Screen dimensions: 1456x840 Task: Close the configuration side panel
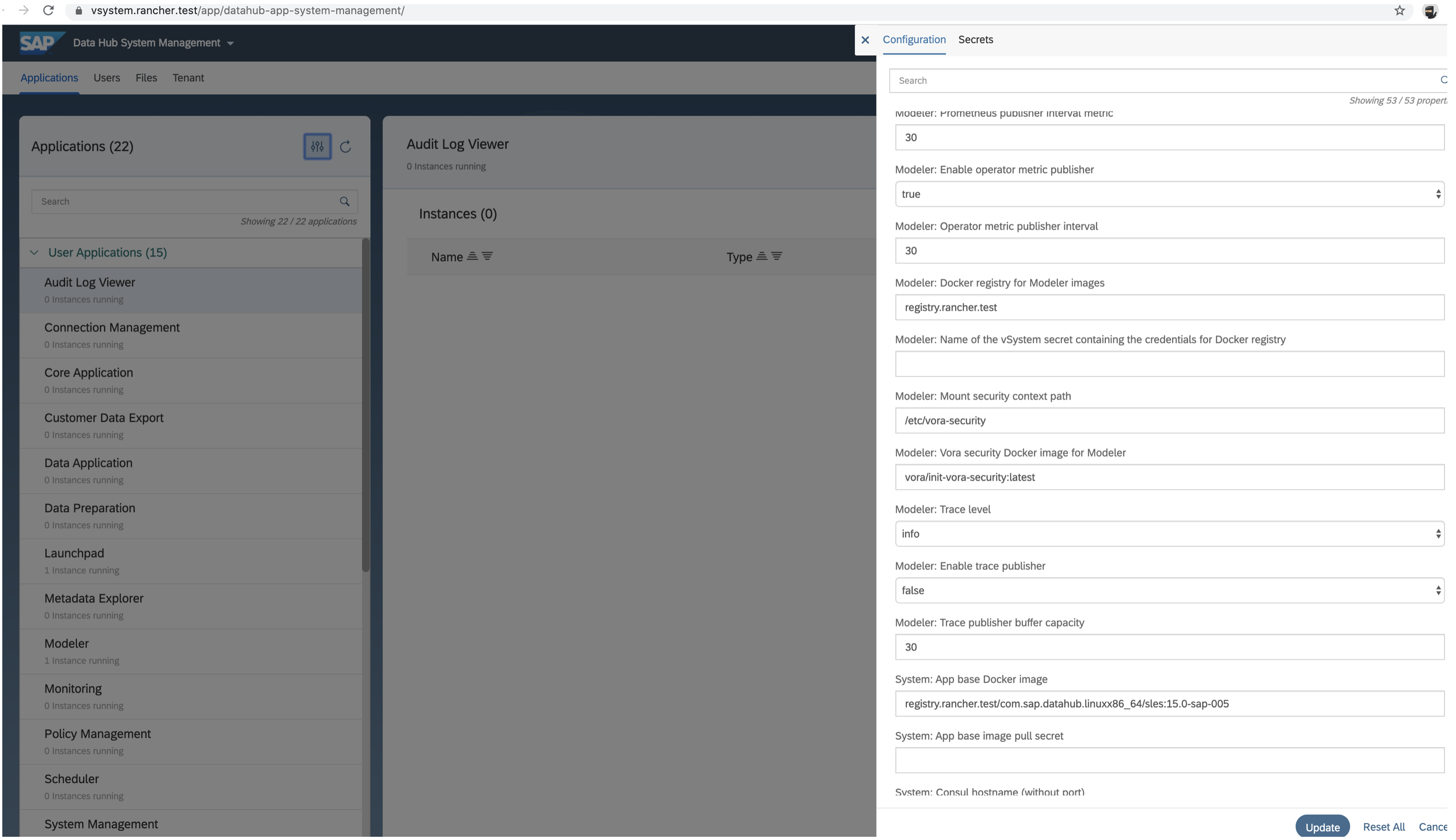[865, 40]
